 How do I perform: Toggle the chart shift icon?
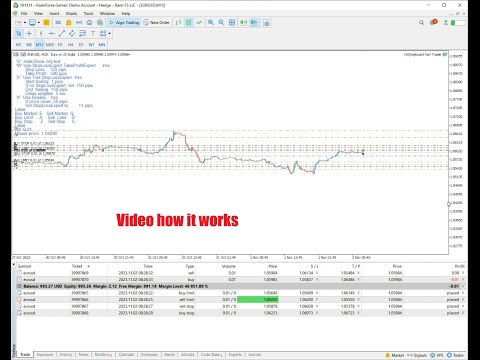pyautogui.click(x=254, y=23)
